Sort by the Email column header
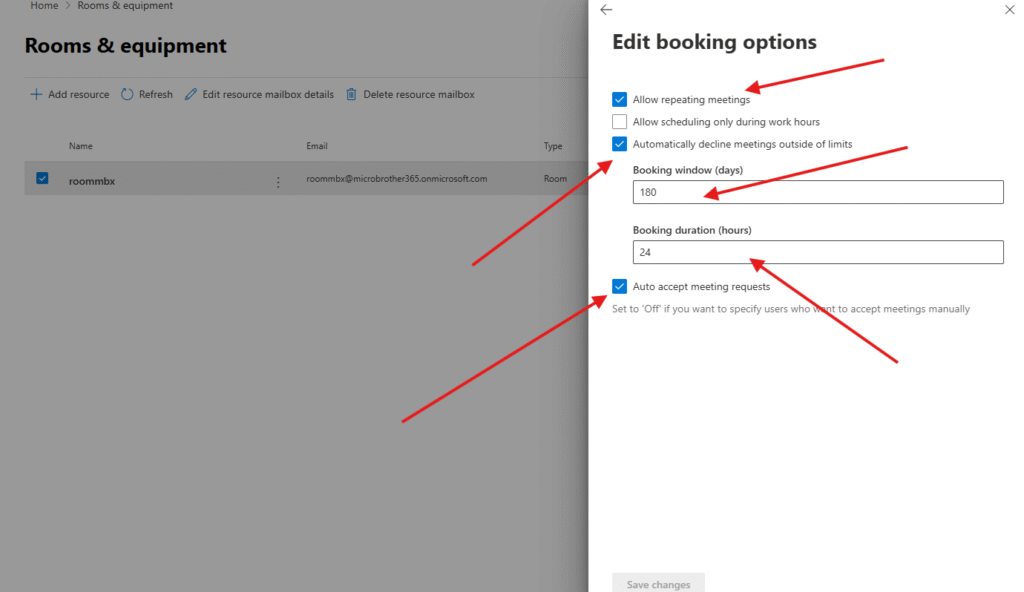Image resolution: width=1024 pixels, height=592 pixels. click(317, 146)
